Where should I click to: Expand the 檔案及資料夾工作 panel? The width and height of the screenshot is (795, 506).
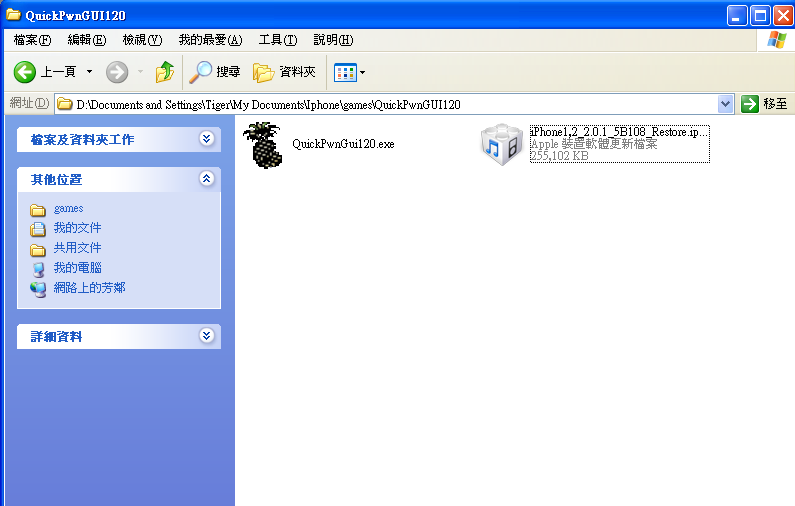point(206,138)
